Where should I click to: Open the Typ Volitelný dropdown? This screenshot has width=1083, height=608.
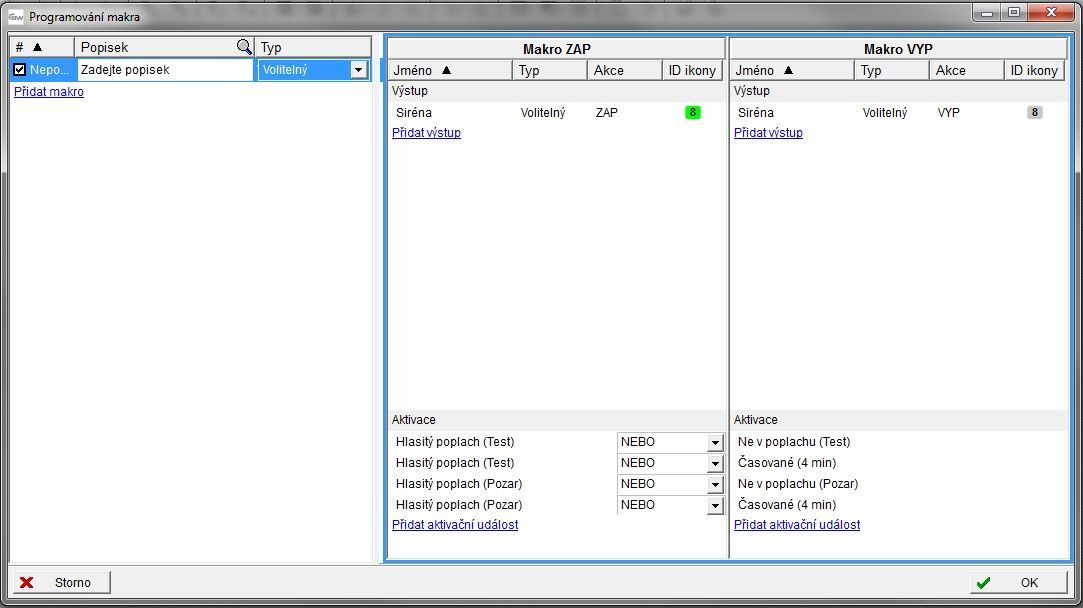pos(358,70)
